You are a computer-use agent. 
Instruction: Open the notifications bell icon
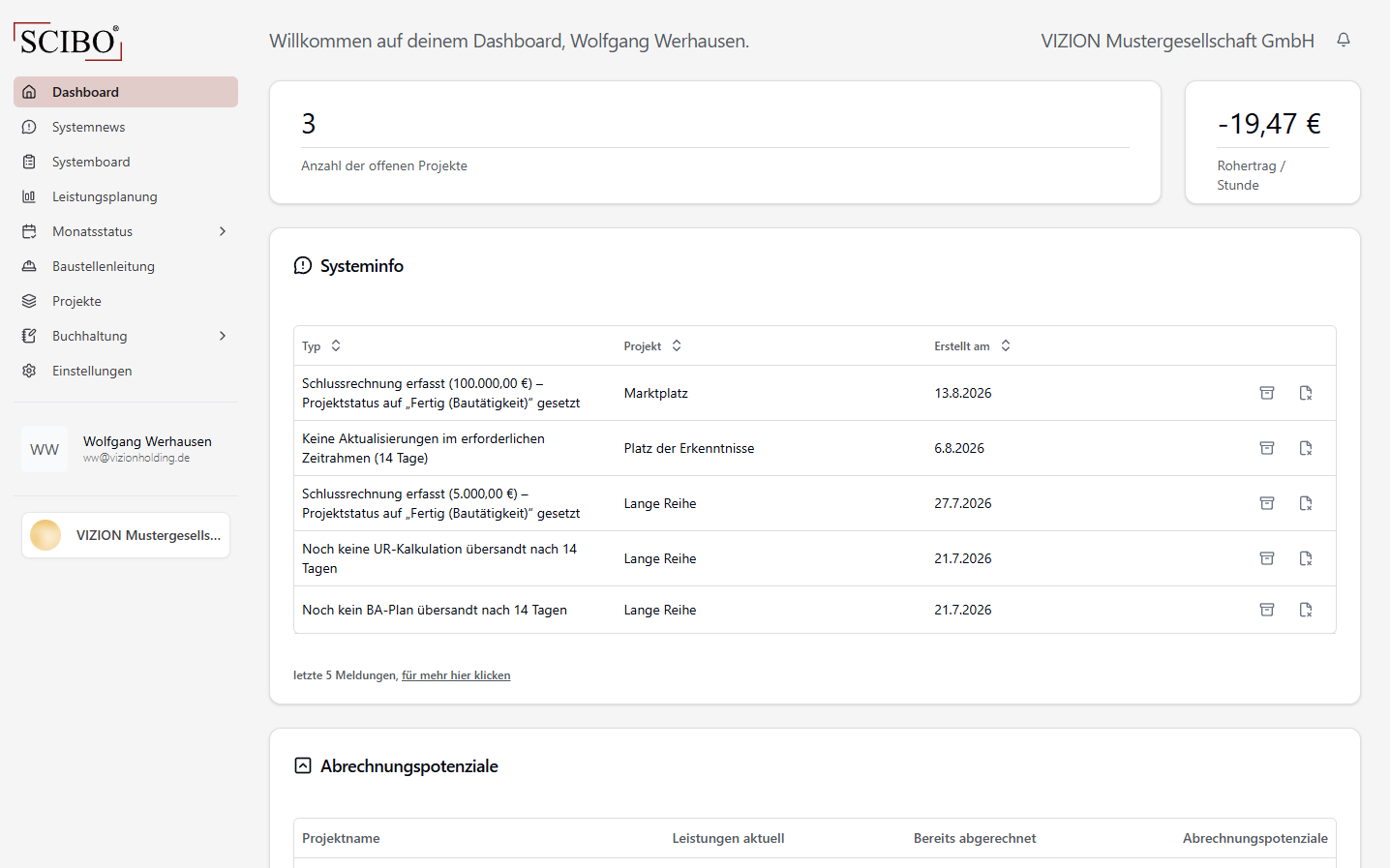click(1344, 40)
